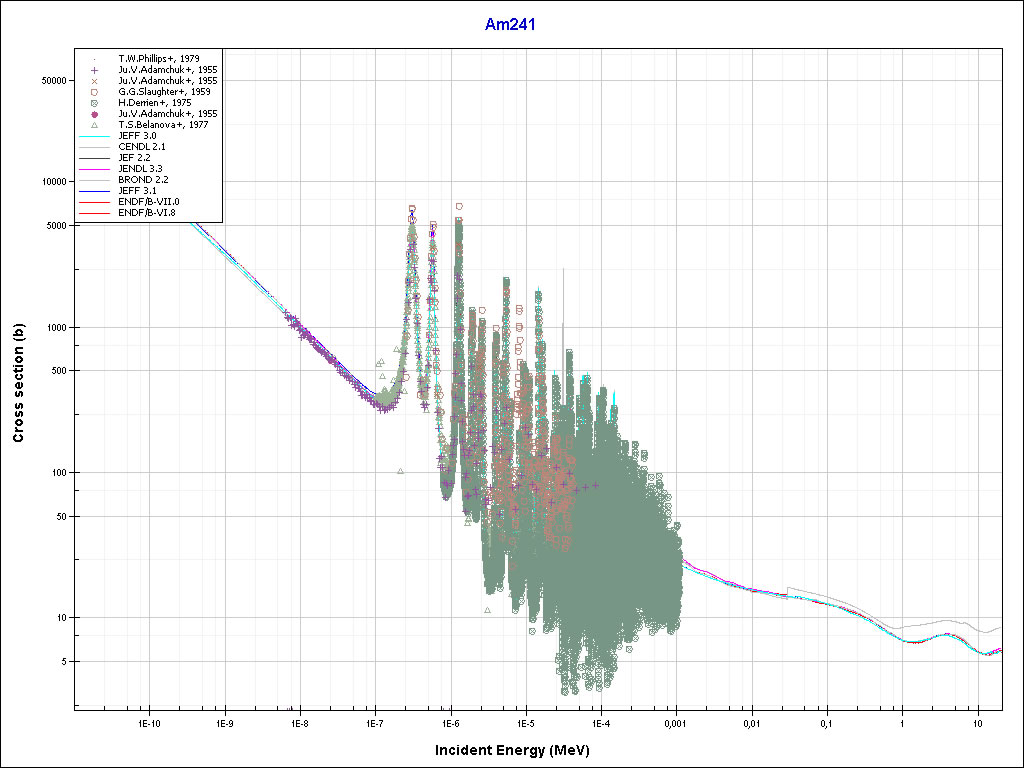Viewport: 1024px width, 768px height.
Task: Click the ENDF/B-VI.8 legend label
Action: [x=148, y=213]
